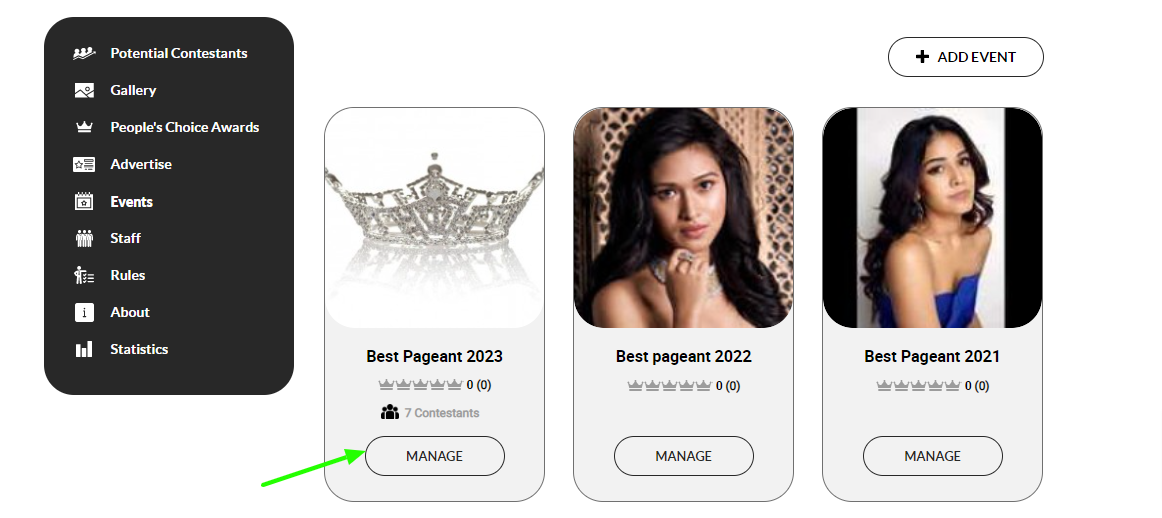Manage the Best Pageant 2023 event
Image resolution: width=1162 pixels, height=518 pixels.
pyautogui.click(x=434, y=456)
